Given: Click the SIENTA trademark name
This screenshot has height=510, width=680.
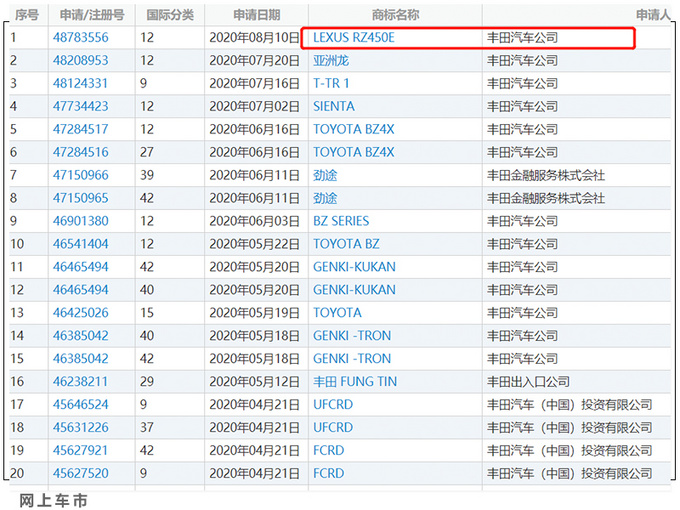Looking at the screenshot, I should (x=336, y=106).
